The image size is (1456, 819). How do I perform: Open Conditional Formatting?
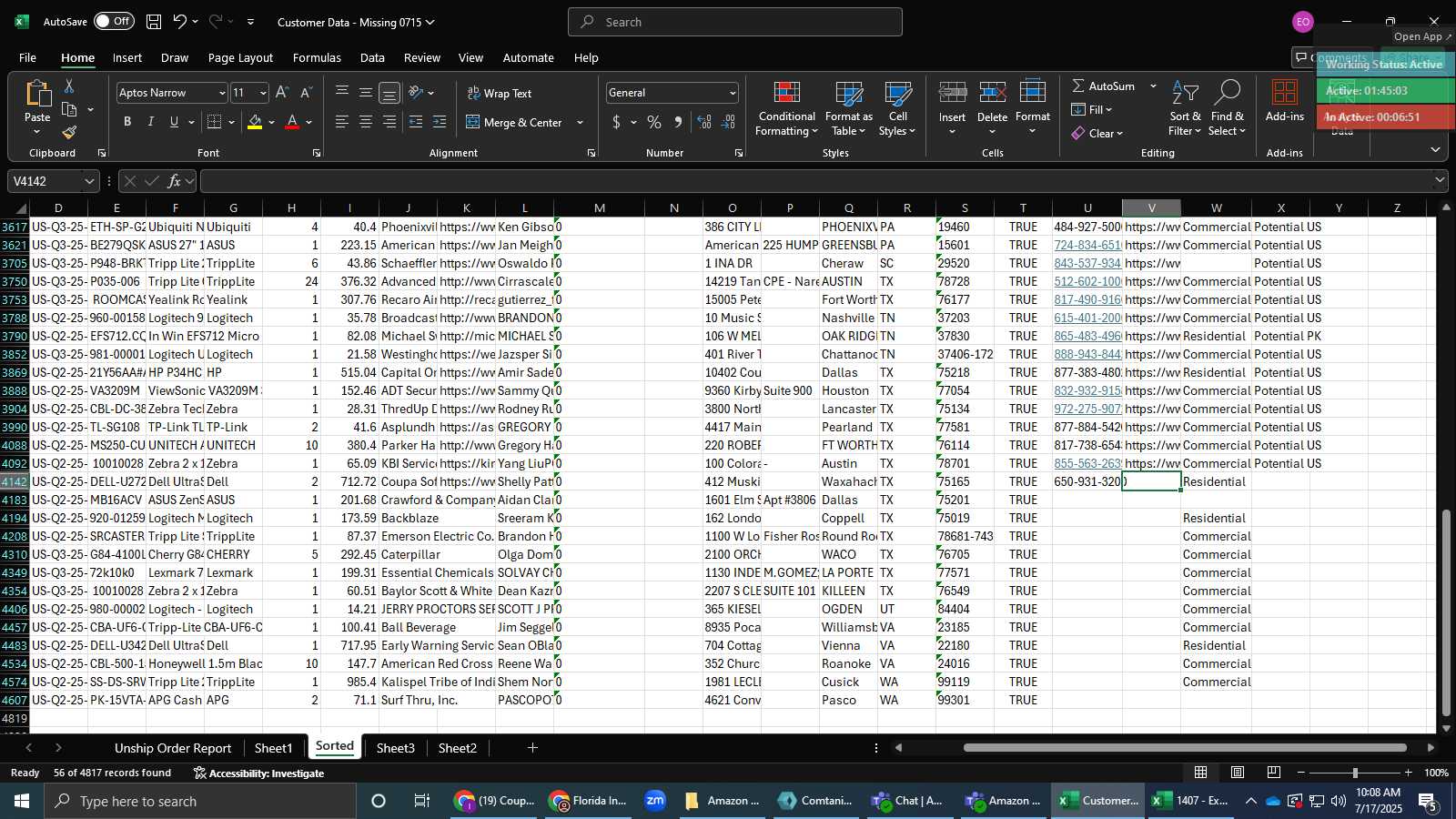787,109
